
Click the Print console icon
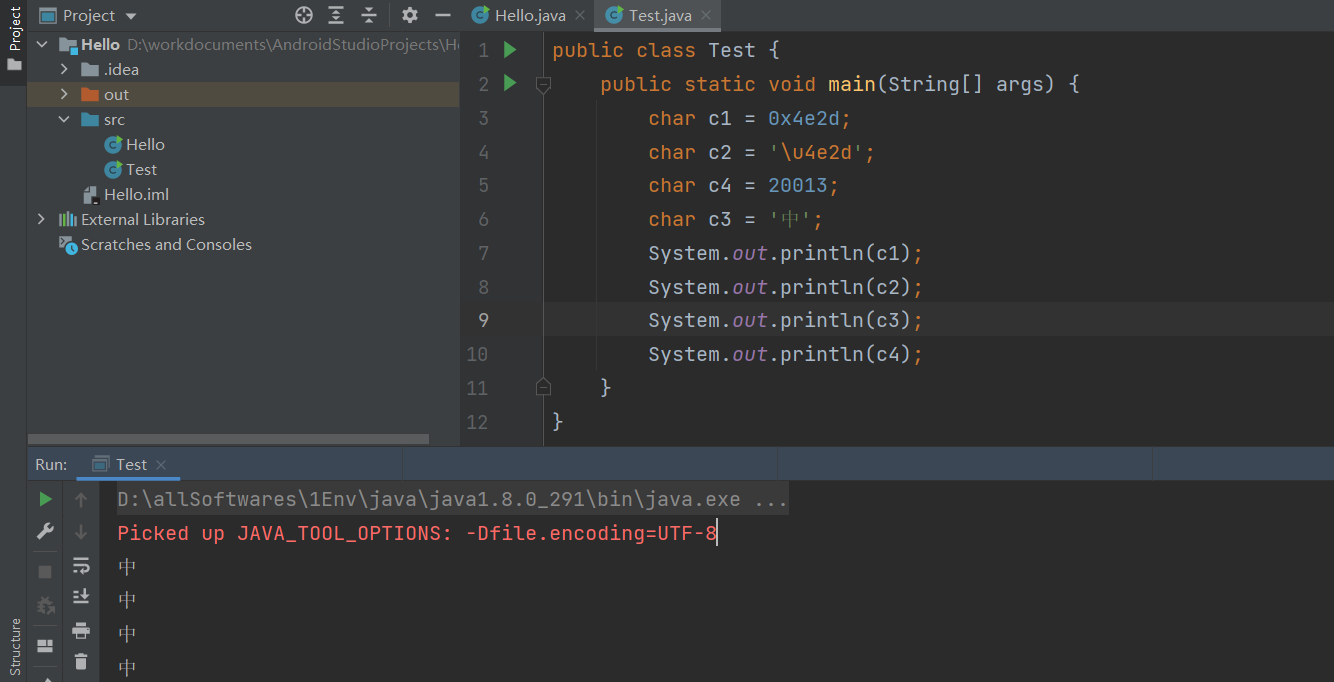[81, 630]
